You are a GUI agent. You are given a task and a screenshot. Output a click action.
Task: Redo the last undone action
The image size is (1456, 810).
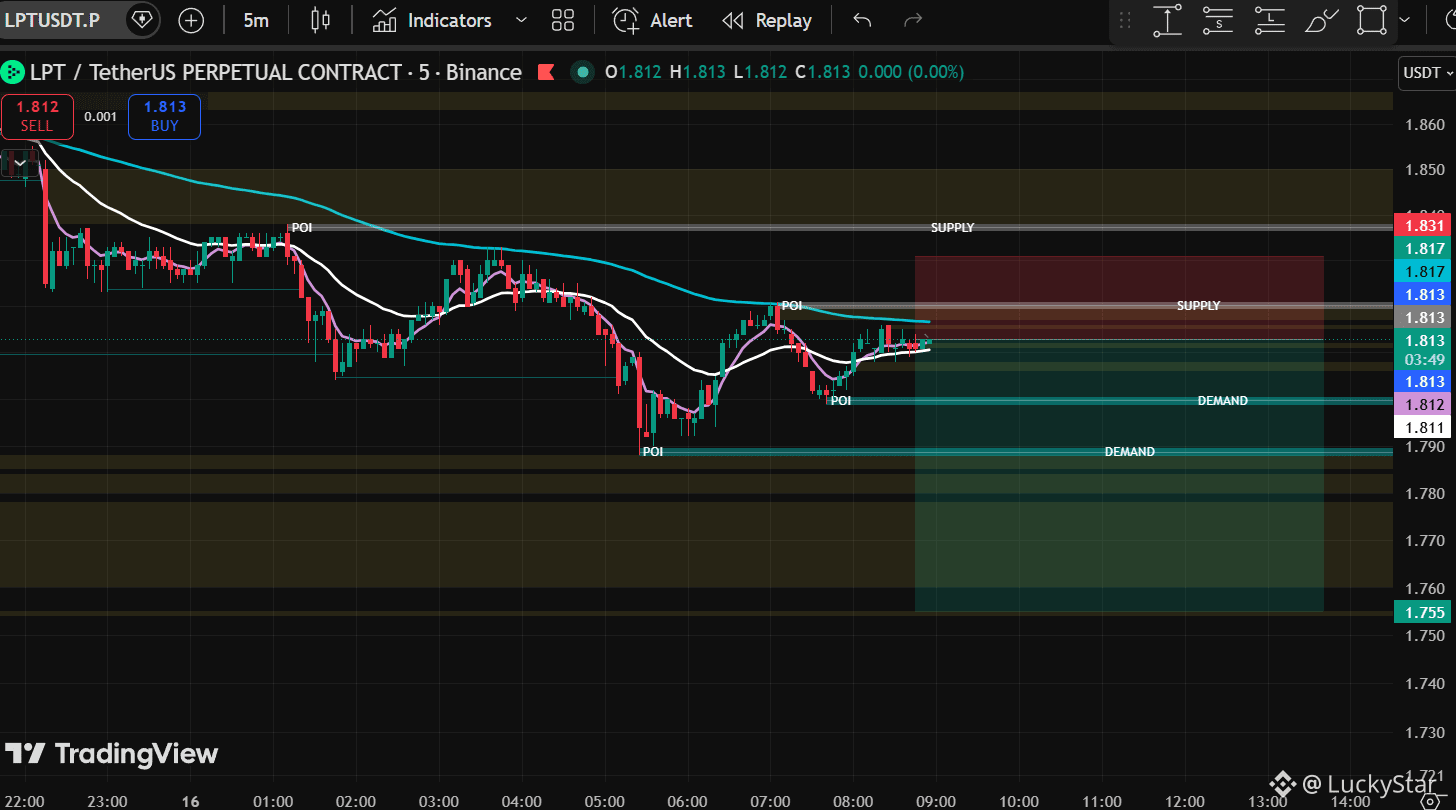pos(912,20)
